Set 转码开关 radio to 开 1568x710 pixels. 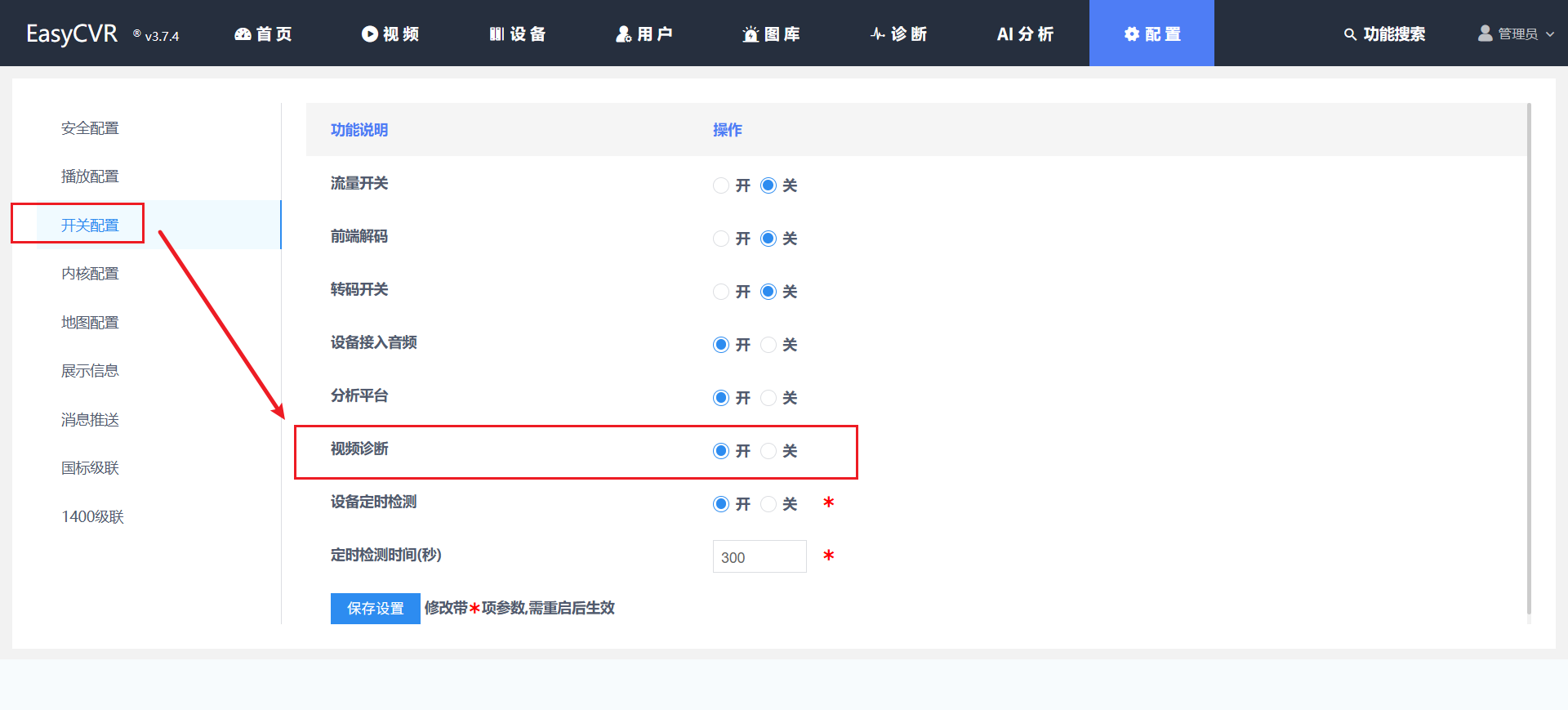pos(721,292)
